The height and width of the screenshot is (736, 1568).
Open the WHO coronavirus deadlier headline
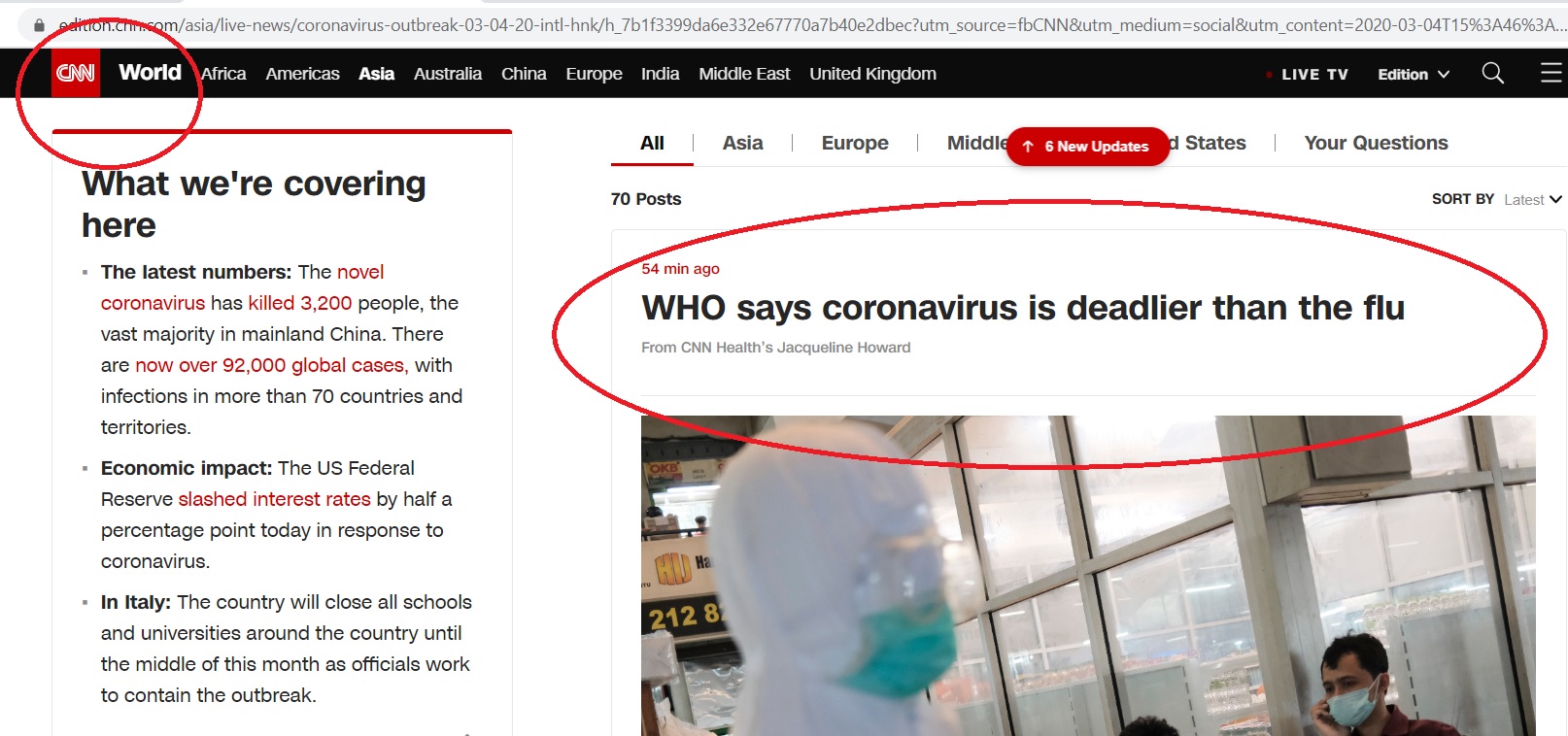1023,308
